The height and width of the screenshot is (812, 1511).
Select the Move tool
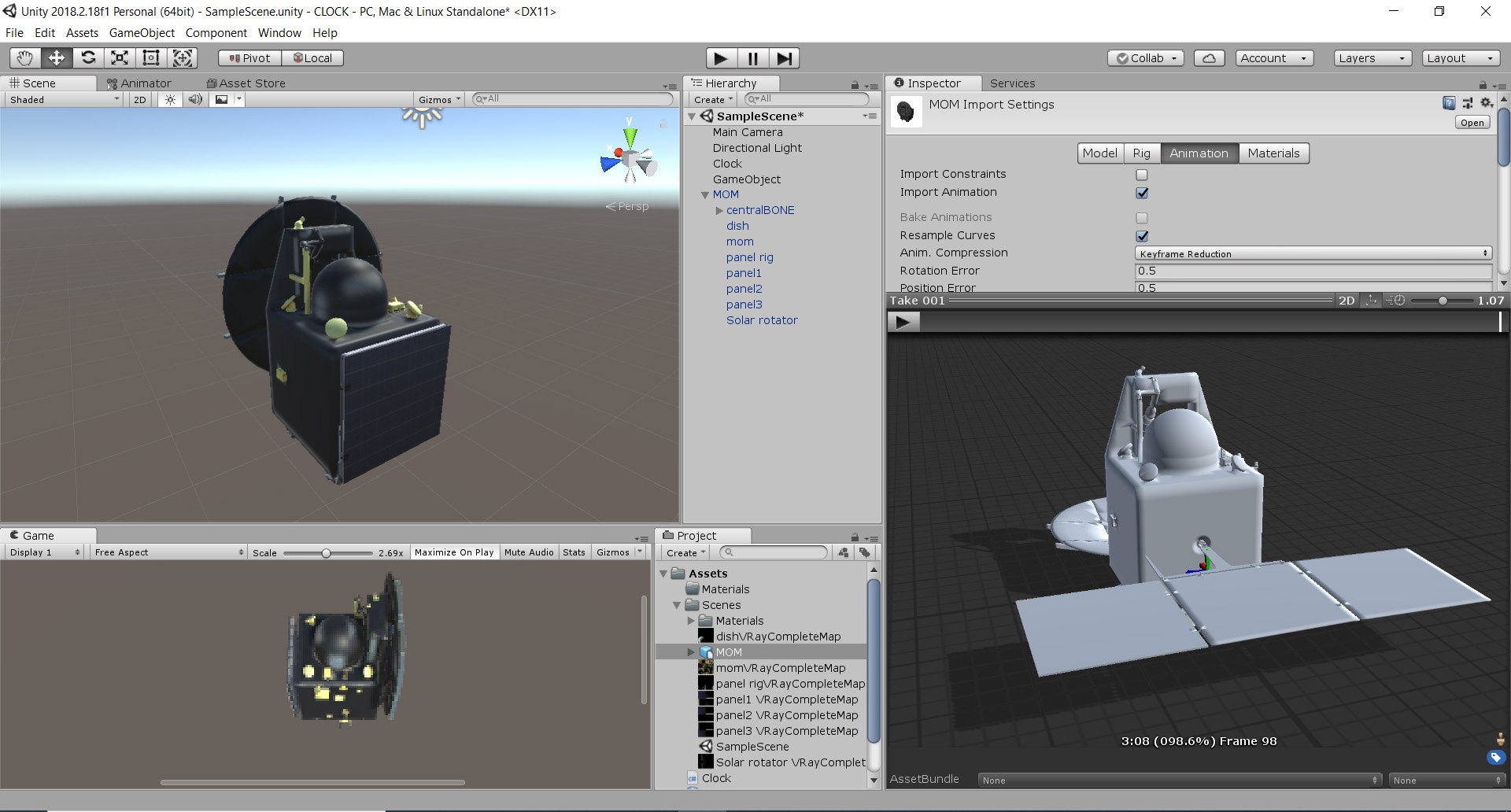pos(57,57)
